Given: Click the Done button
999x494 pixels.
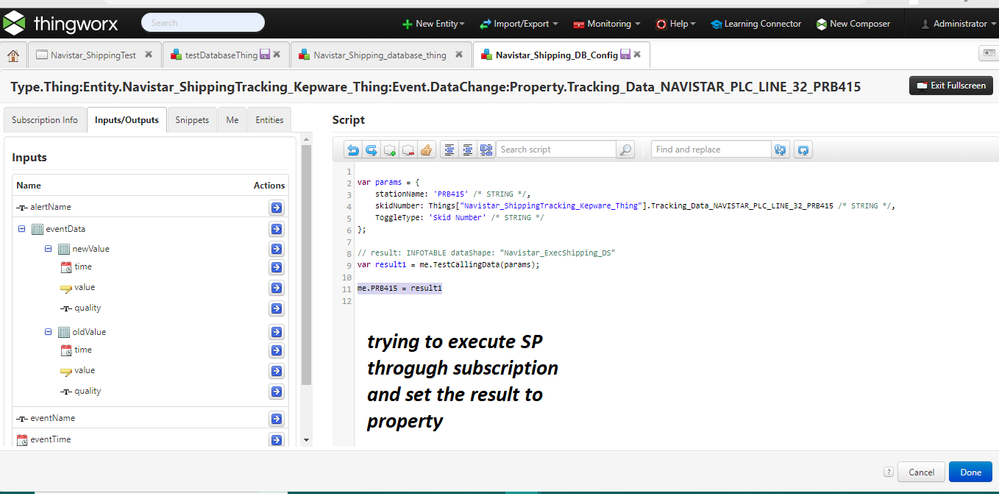Looking at the screenshot, I should tap(970, 472).
